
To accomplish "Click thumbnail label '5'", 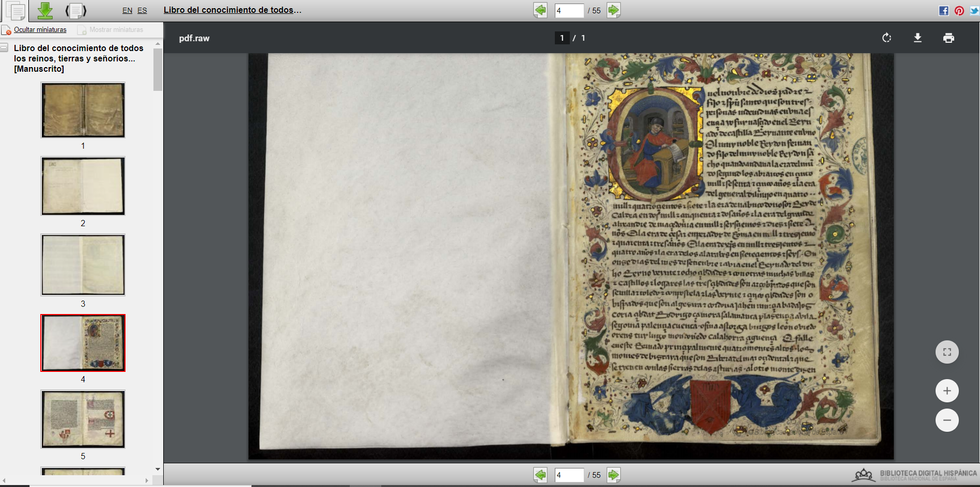I will (82, 456).
